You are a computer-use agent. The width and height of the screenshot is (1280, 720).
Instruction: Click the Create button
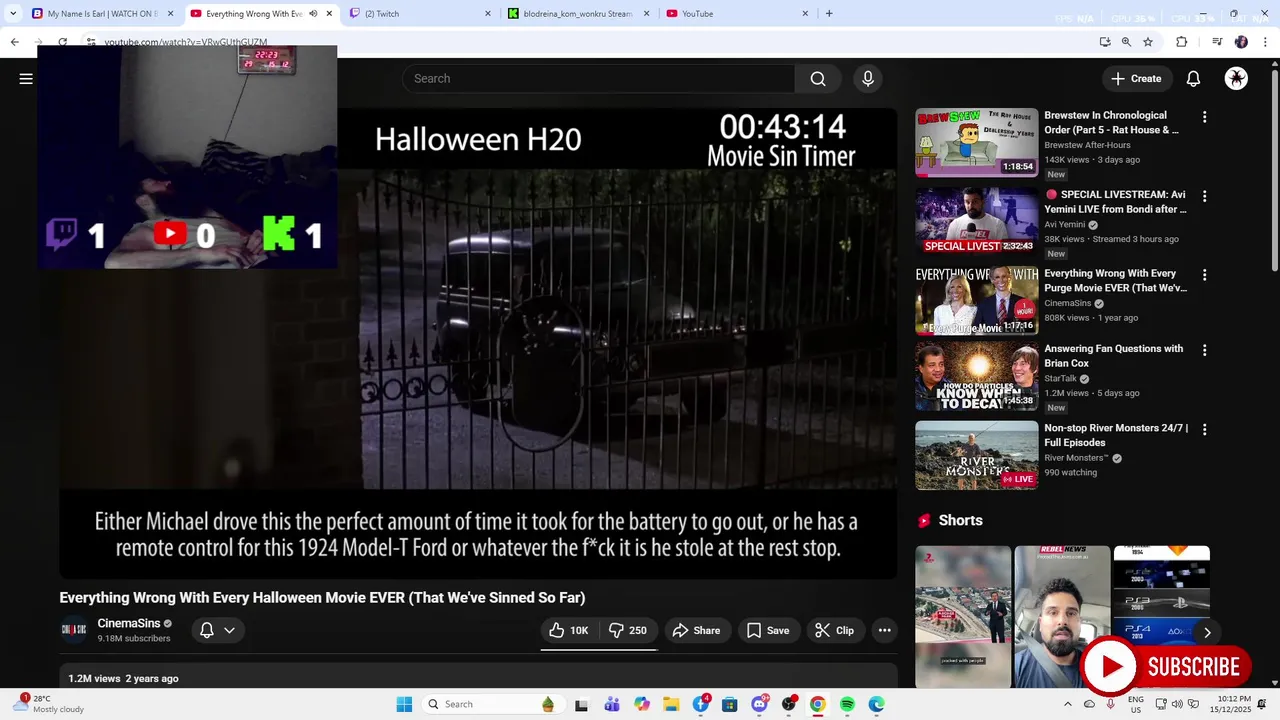coord(1136,79)
